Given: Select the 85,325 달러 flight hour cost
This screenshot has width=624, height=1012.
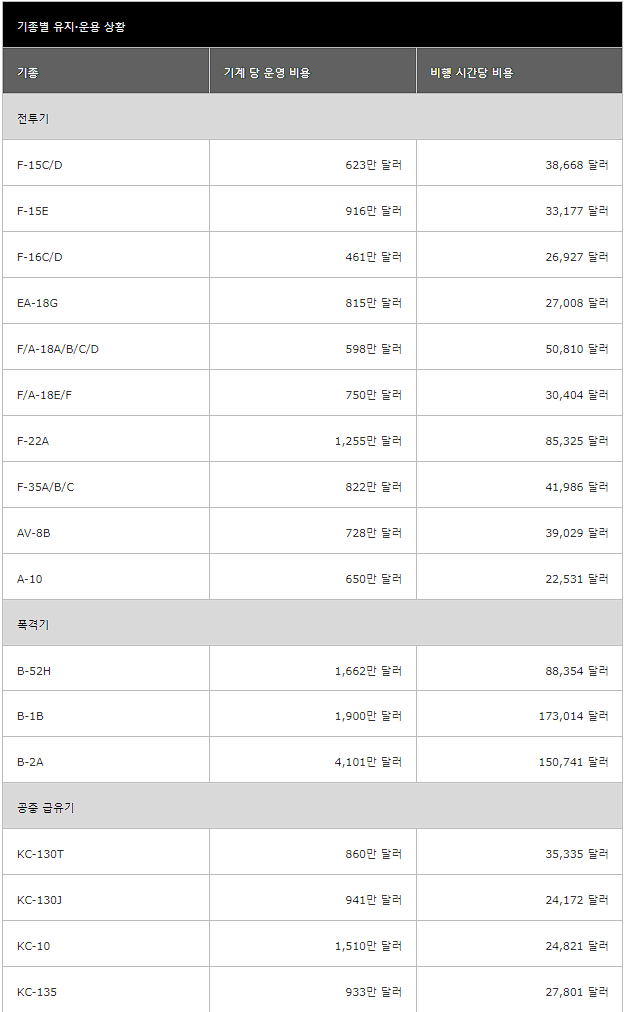Looking at the screenshot, I should pyautogui.click(x=576, y=440).
